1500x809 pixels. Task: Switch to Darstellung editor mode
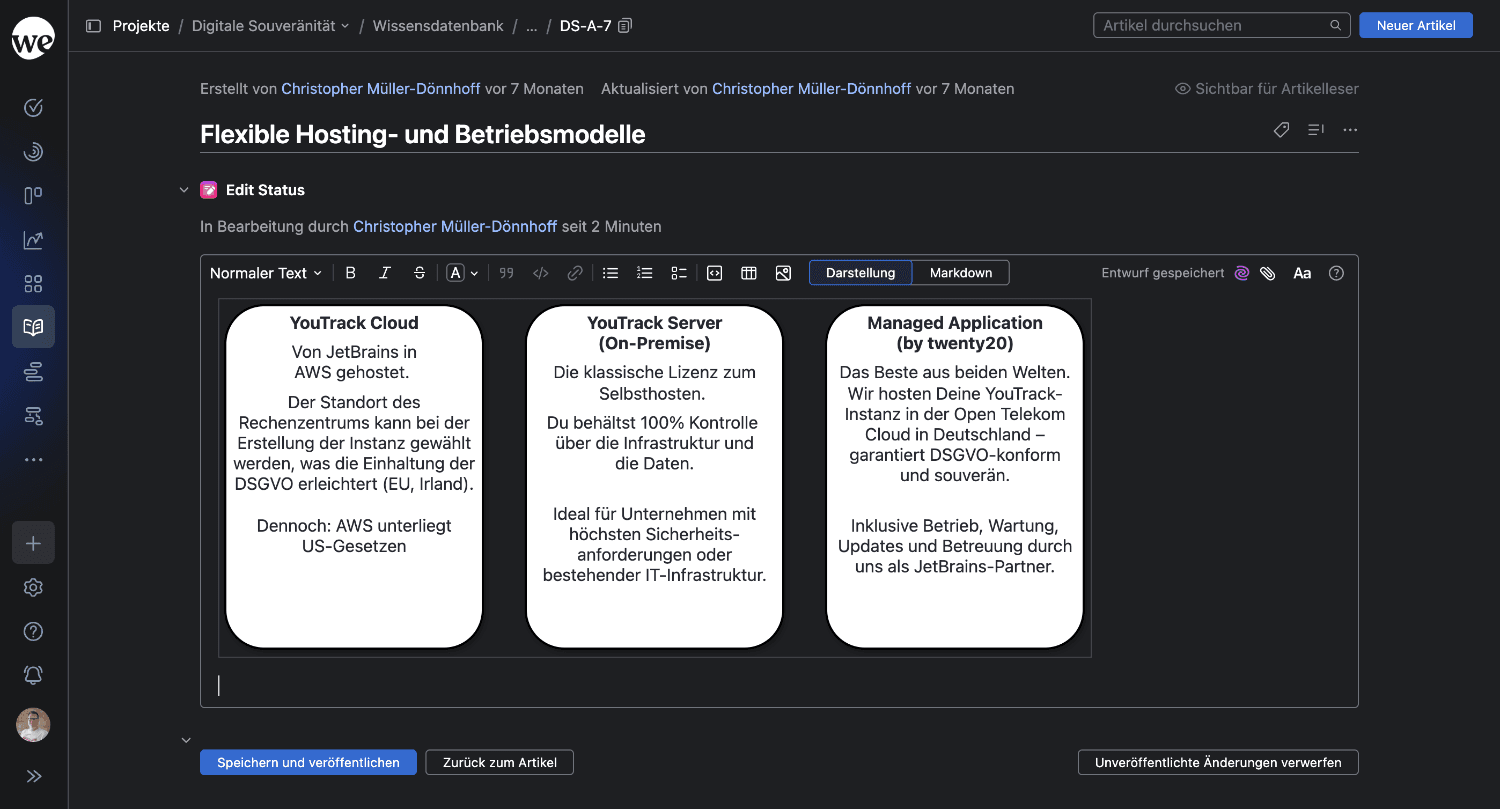pos(860,273)
